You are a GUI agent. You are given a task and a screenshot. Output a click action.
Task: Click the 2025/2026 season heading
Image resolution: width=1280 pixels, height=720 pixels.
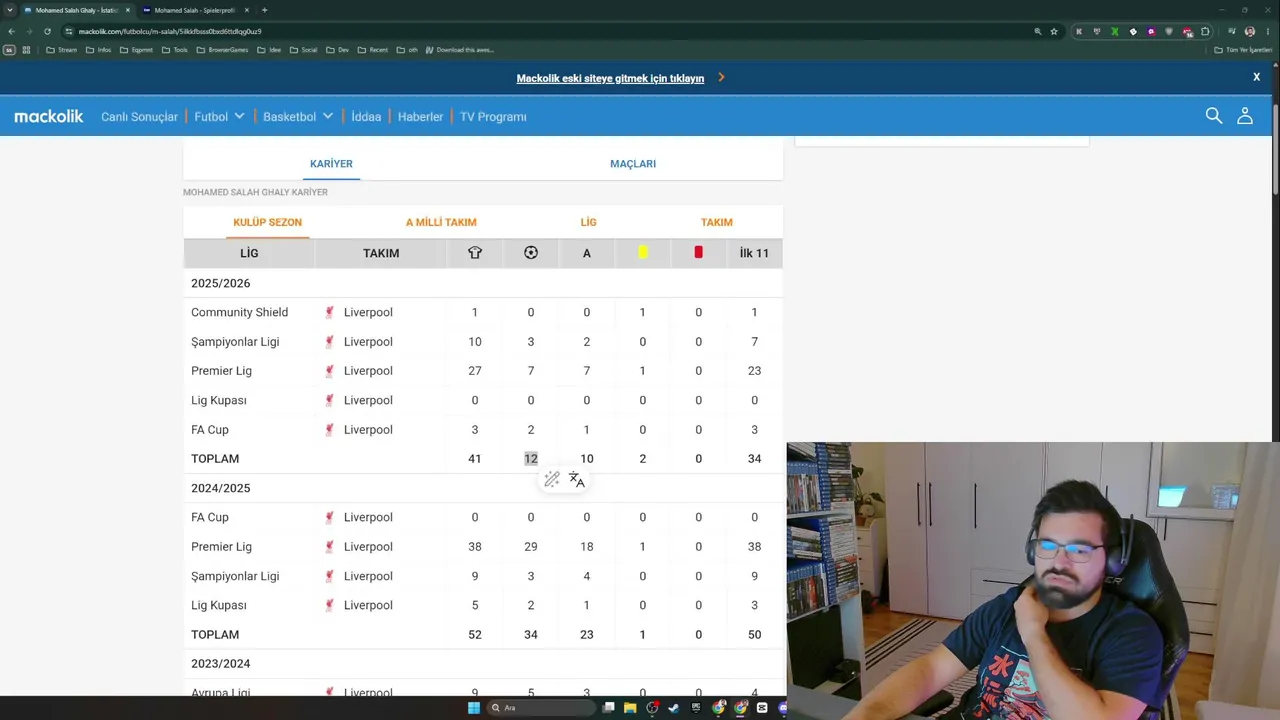(221, 283)
